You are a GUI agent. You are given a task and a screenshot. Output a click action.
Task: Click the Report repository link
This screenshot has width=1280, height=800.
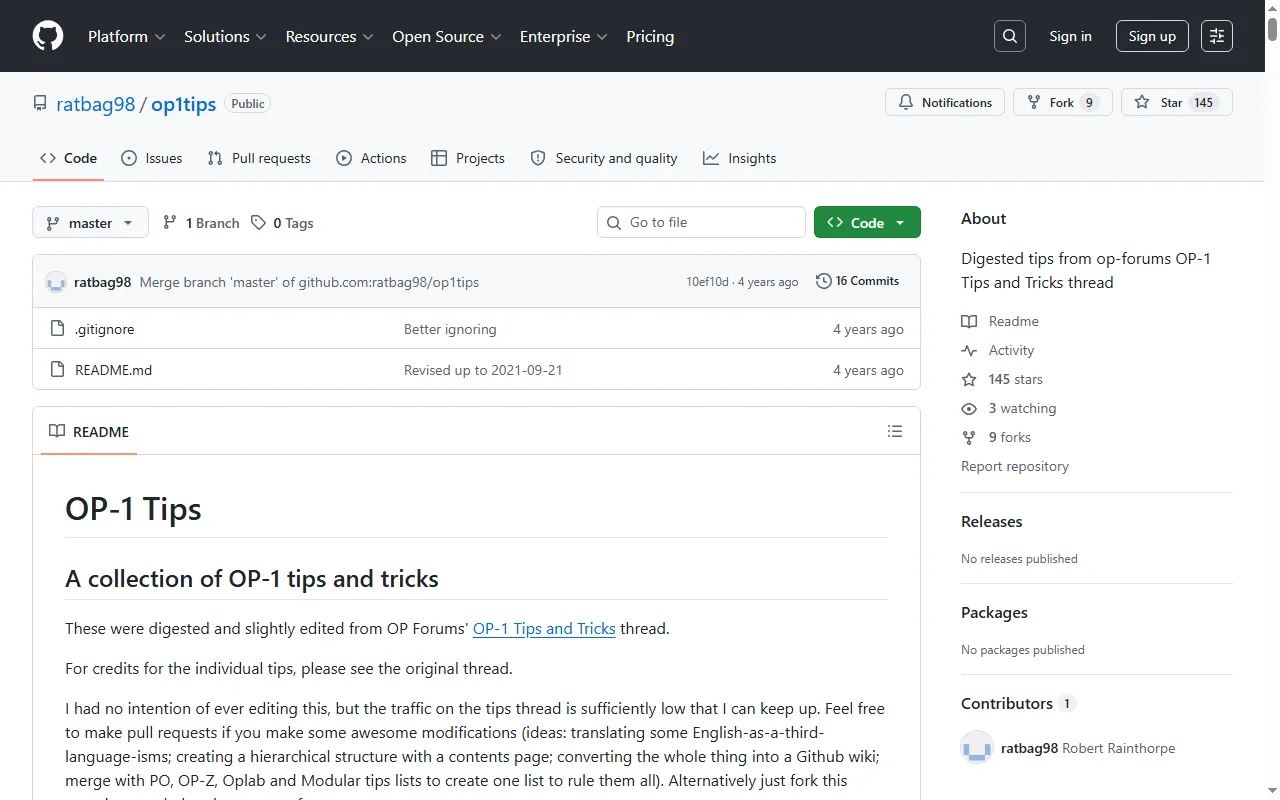[1015, 466]
